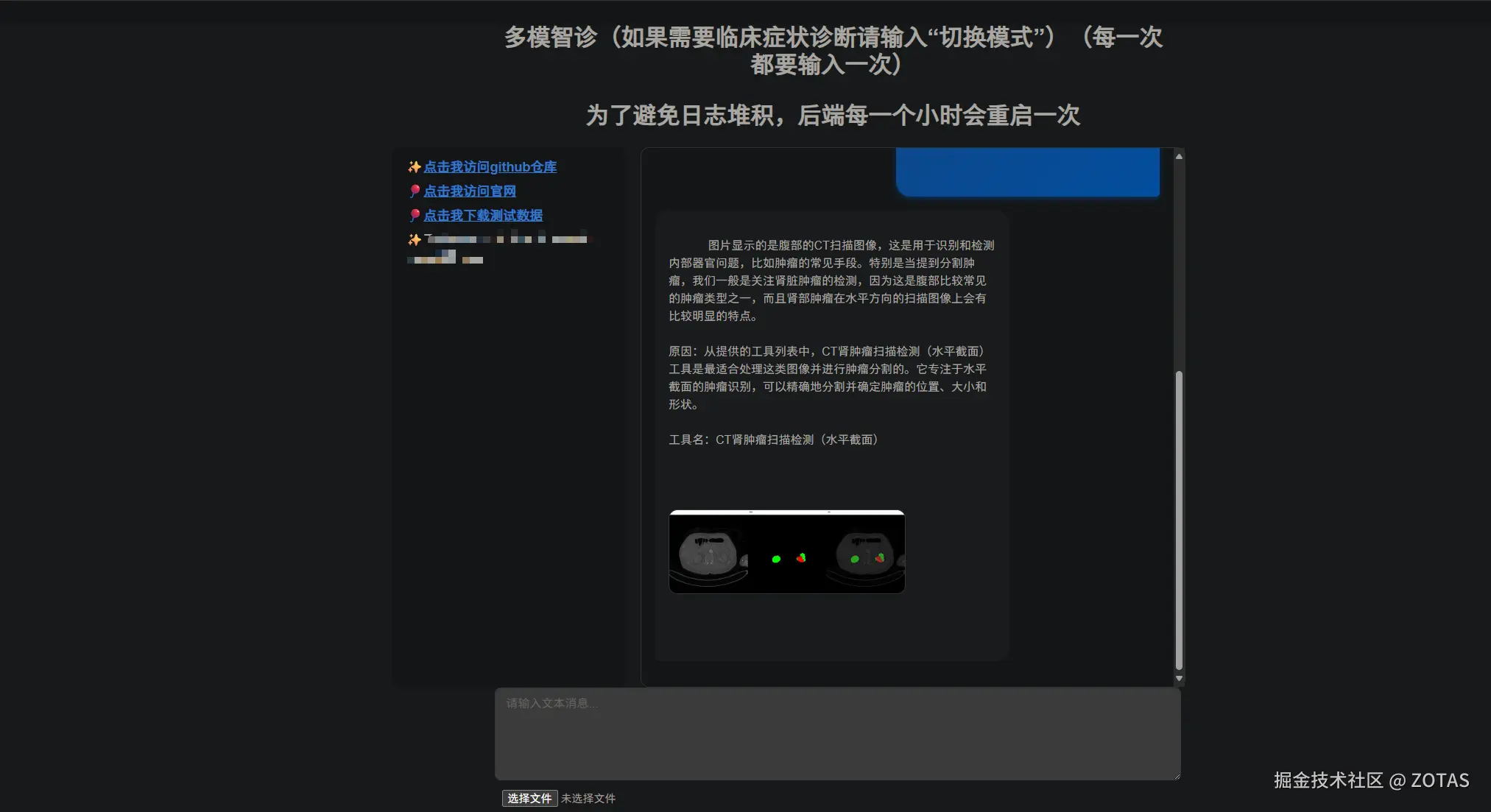
Task: Click the sparkle icon beside the github link
Action: tap(413, 167)
